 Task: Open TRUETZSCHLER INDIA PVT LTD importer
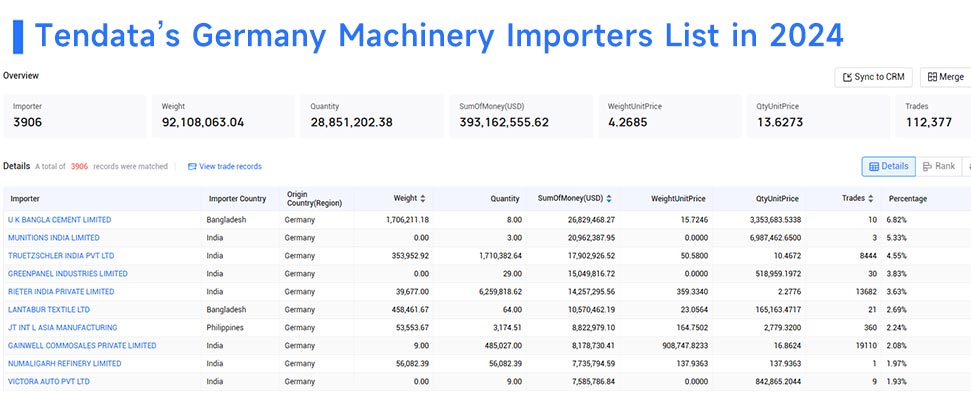pyautogui.click(x=61, y=256)
